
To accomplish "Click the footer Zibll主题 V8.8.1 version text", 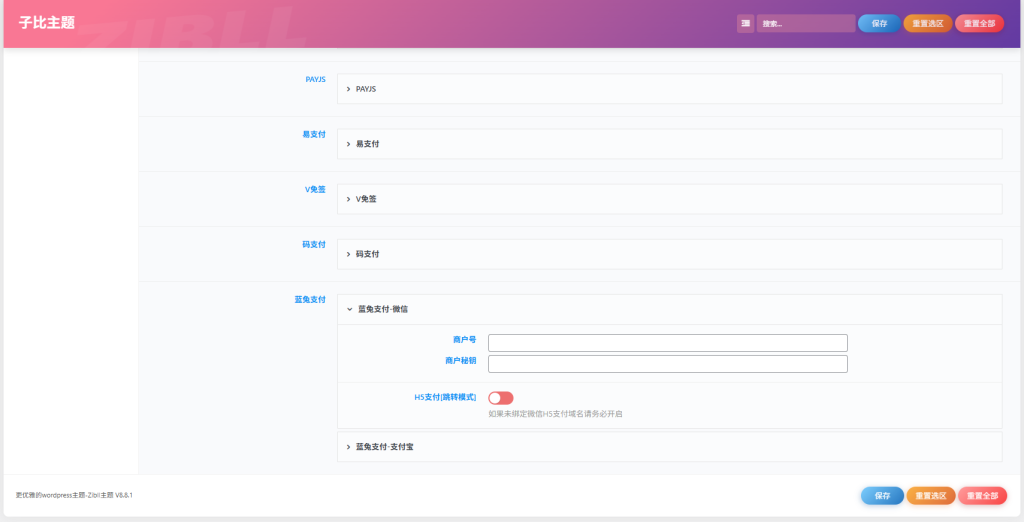I will (110, 495).
